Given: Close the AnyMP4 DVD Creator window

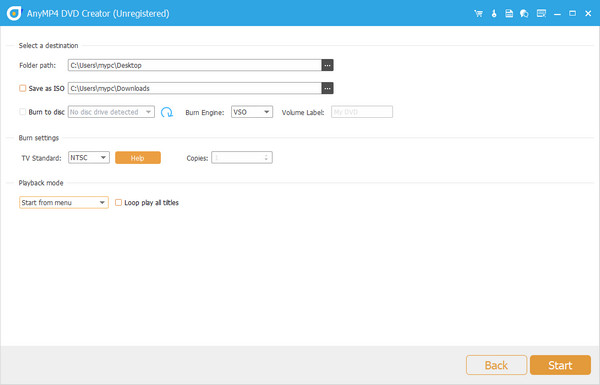Looking at the screenshot, I should click(x=588, y=14).
